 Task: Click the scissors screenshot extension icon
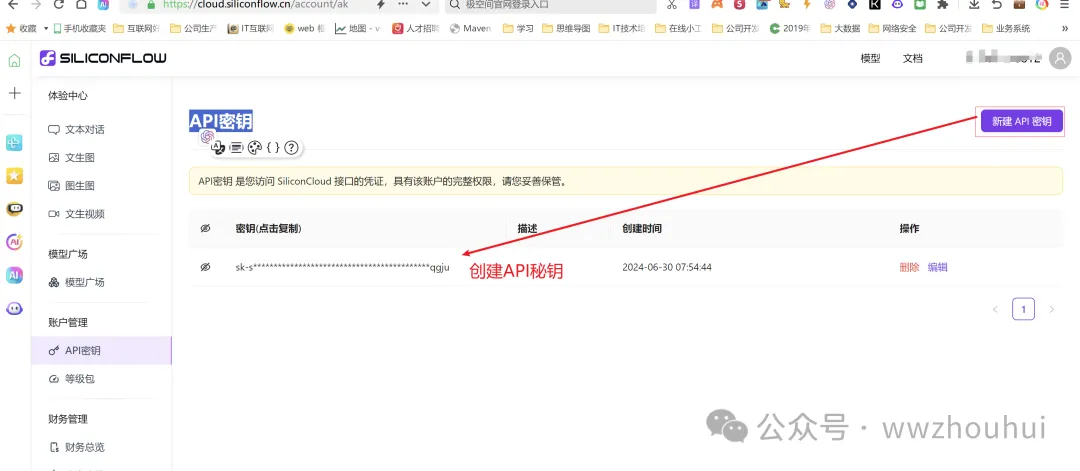click(672, 5)
